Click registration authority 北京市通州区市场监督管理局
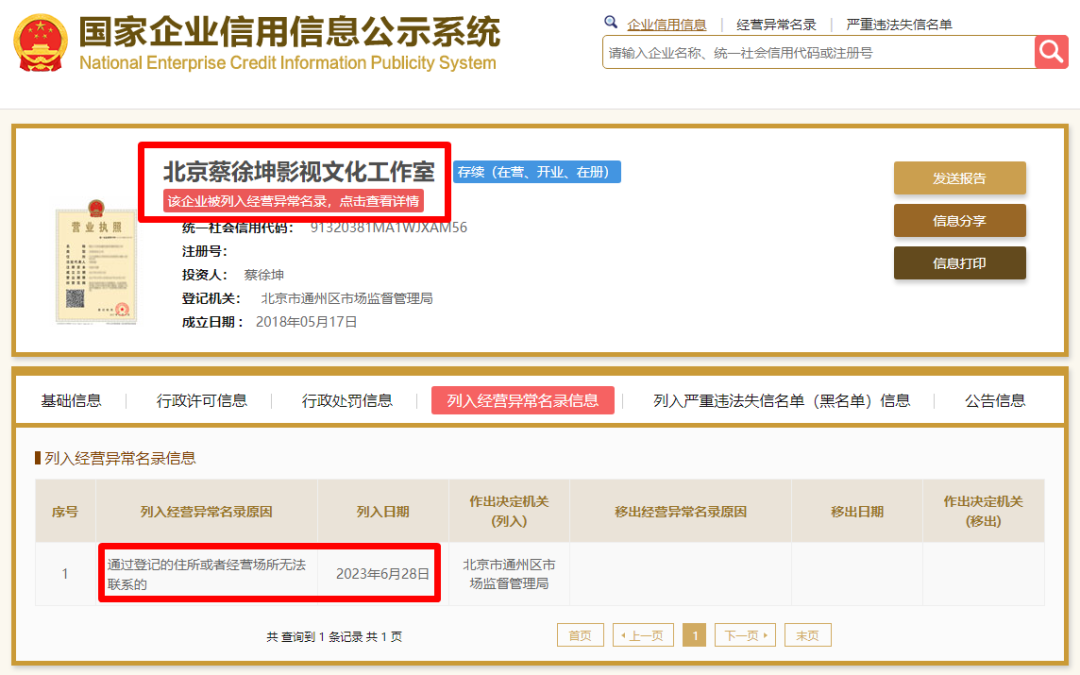 click(346, 298)
